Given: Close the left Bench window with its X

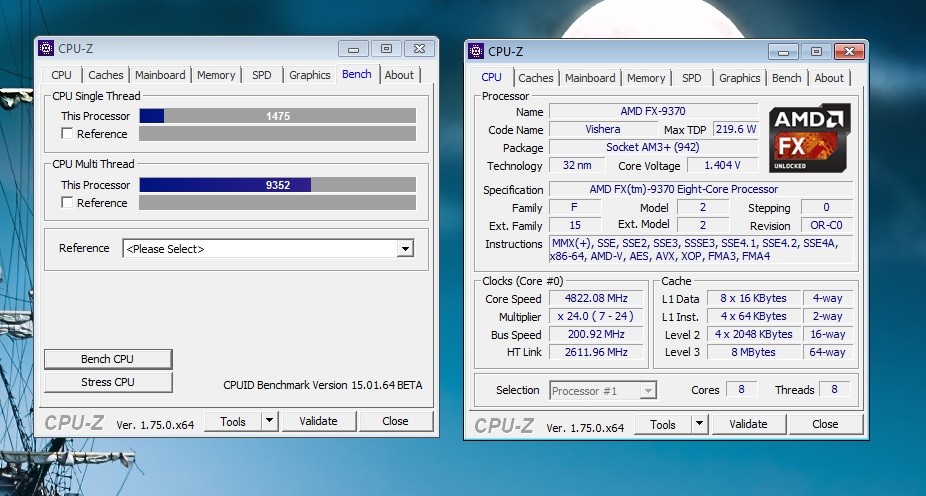Looking at the screenshot, I should pos(419,49).
